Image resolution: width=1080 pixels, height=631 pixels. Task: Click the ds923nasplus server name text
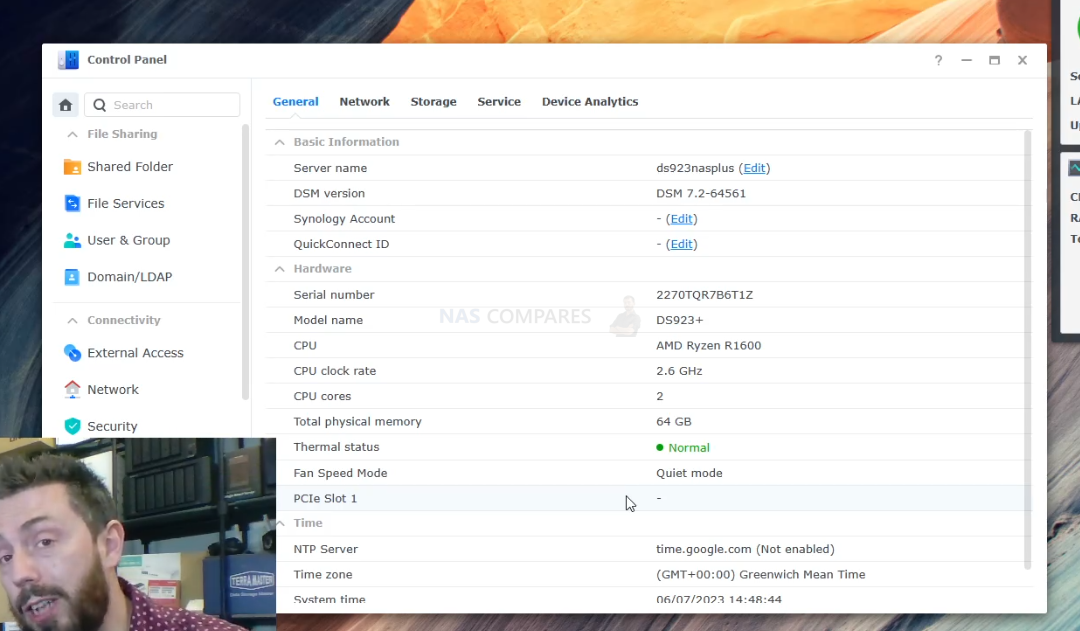(695, 168)
